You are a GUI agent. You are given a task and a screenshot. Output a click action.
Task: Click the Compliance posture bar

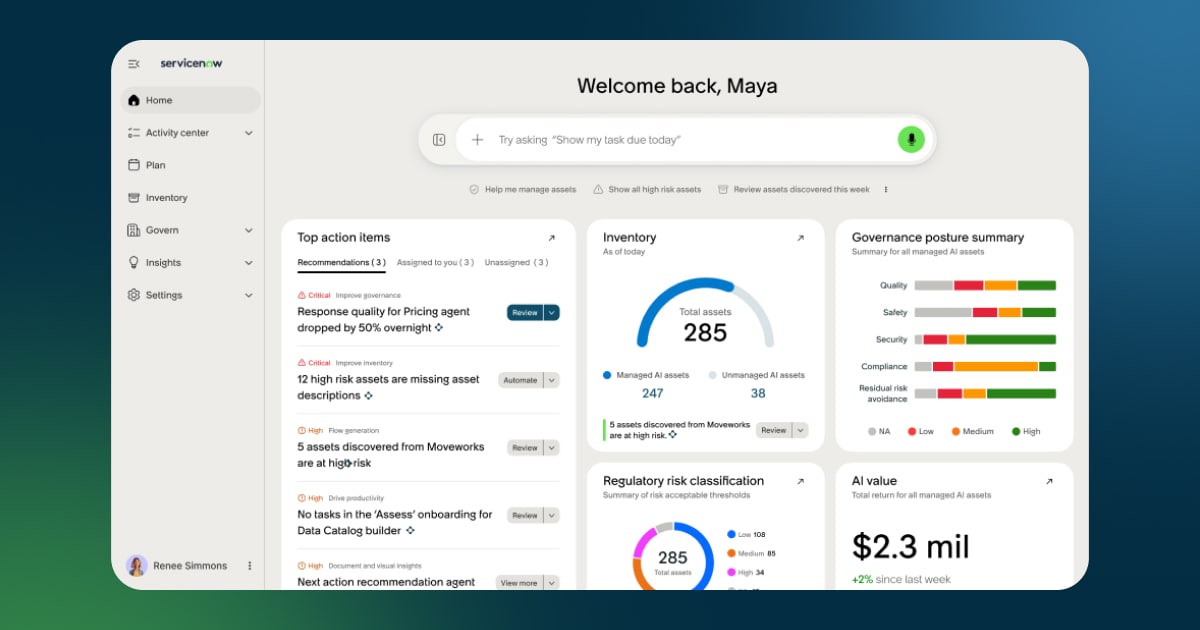pyautogui.click(x=985, y=366)
